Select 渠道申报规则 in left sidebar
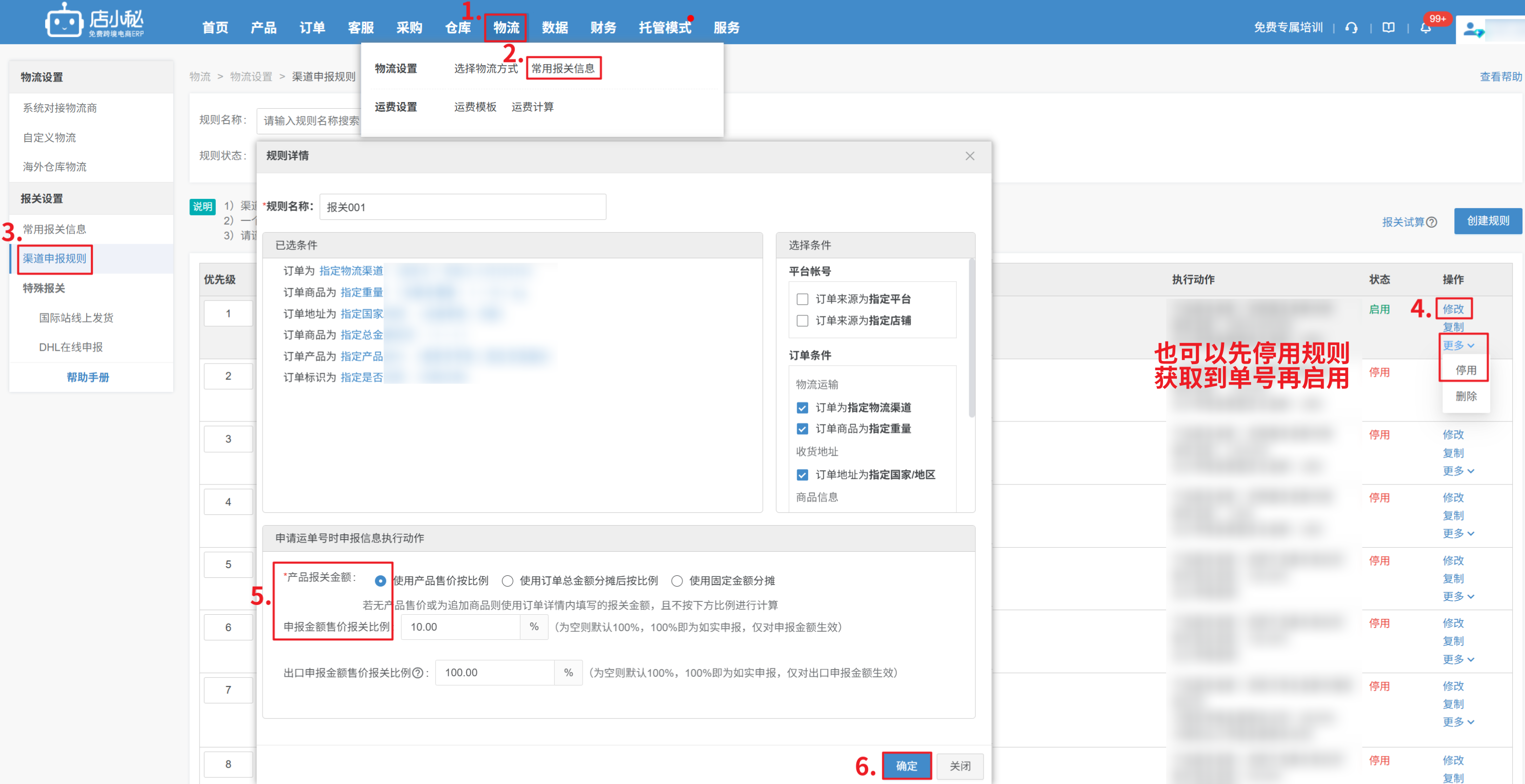The height and width of the screenshot is (784, 1525). pyautogui.click(x=54, y=259)
